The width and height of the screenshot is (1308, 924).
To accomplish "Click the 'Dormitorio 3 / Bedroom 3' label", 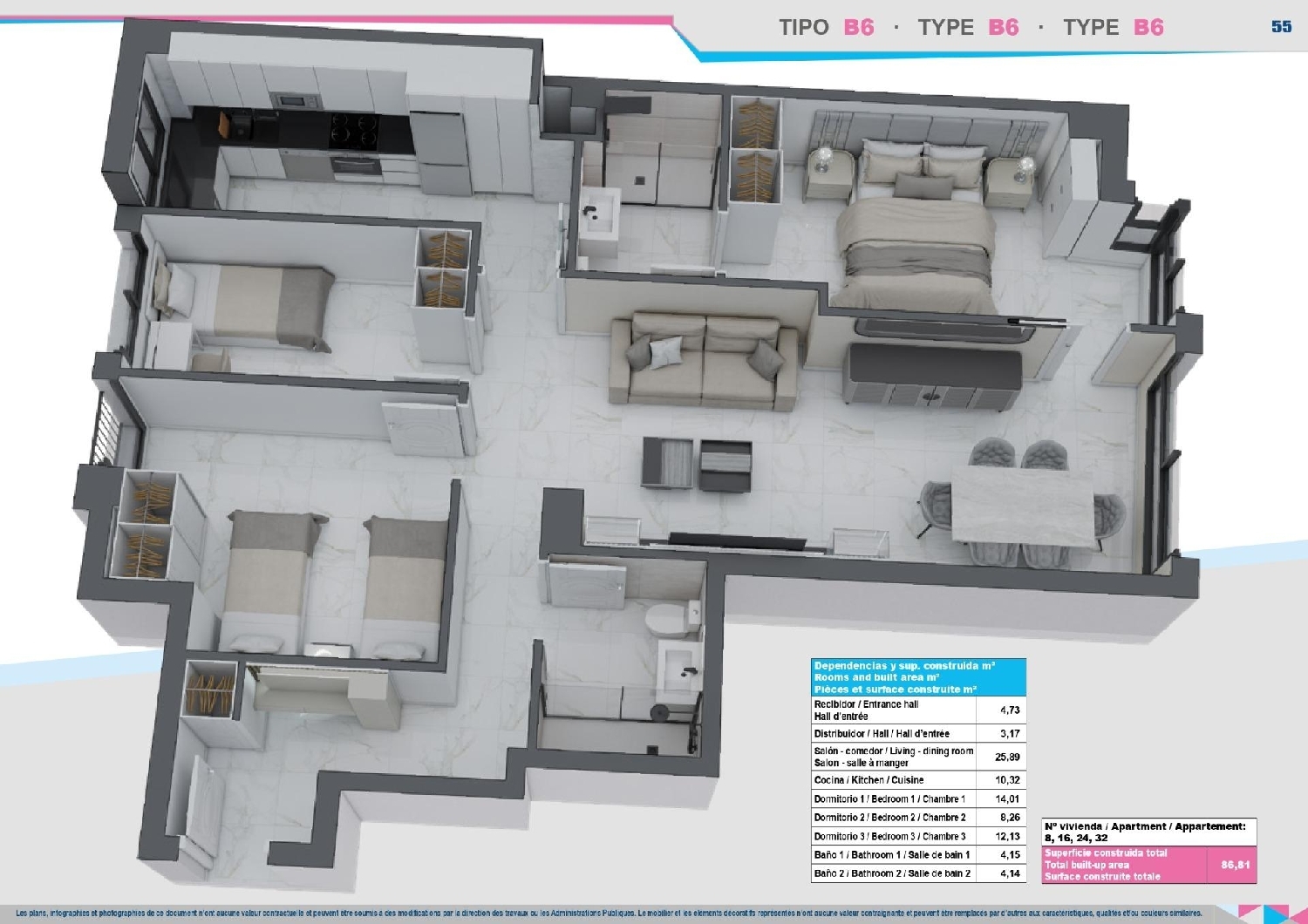I will pyautogui.click(x=889, y=836).
